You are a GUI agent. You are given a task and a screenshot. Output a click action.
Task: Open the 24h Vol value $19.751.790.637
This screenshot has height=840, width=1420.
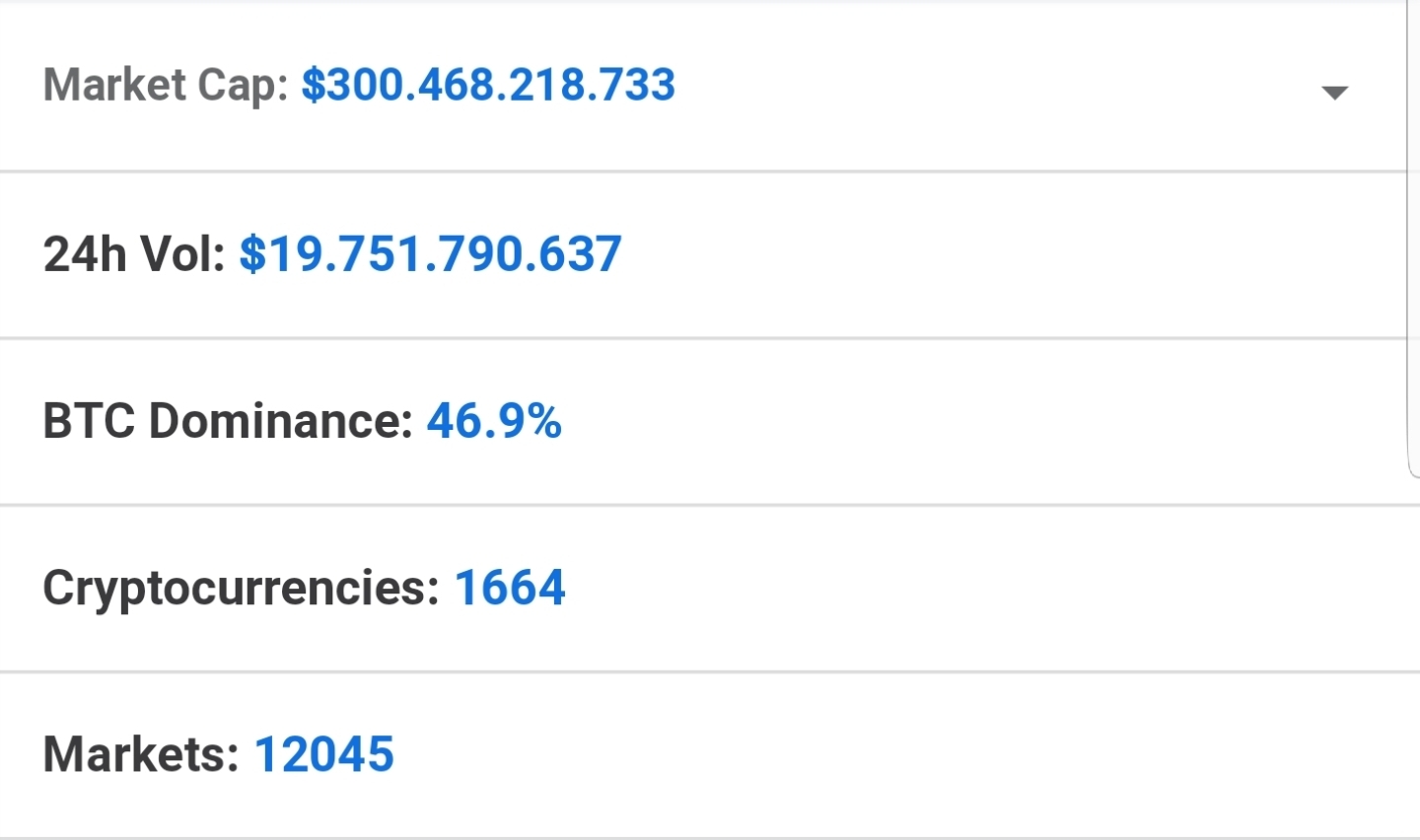point(430,254)
